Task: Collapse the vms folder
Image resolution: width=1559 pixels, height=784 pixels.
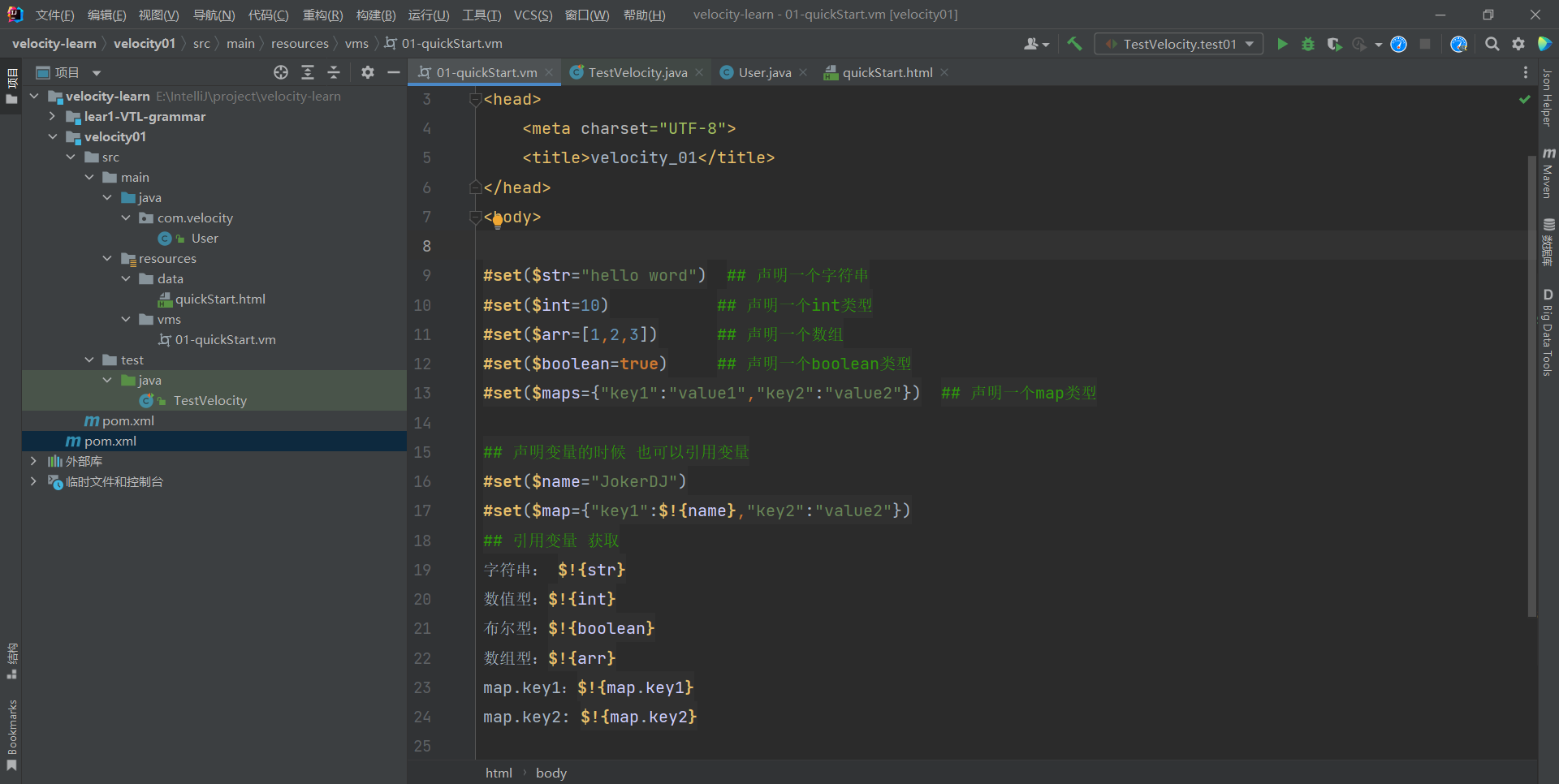Action: [x=126, y=319]
